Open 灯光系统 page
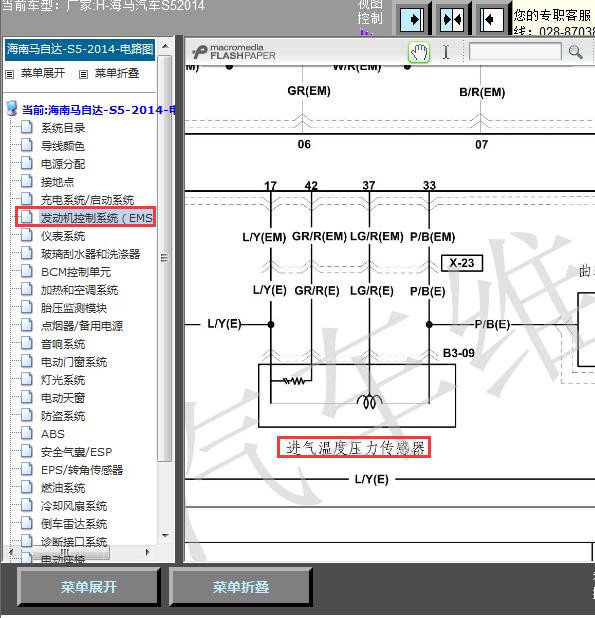595x618 pixels. coord(63,380)
